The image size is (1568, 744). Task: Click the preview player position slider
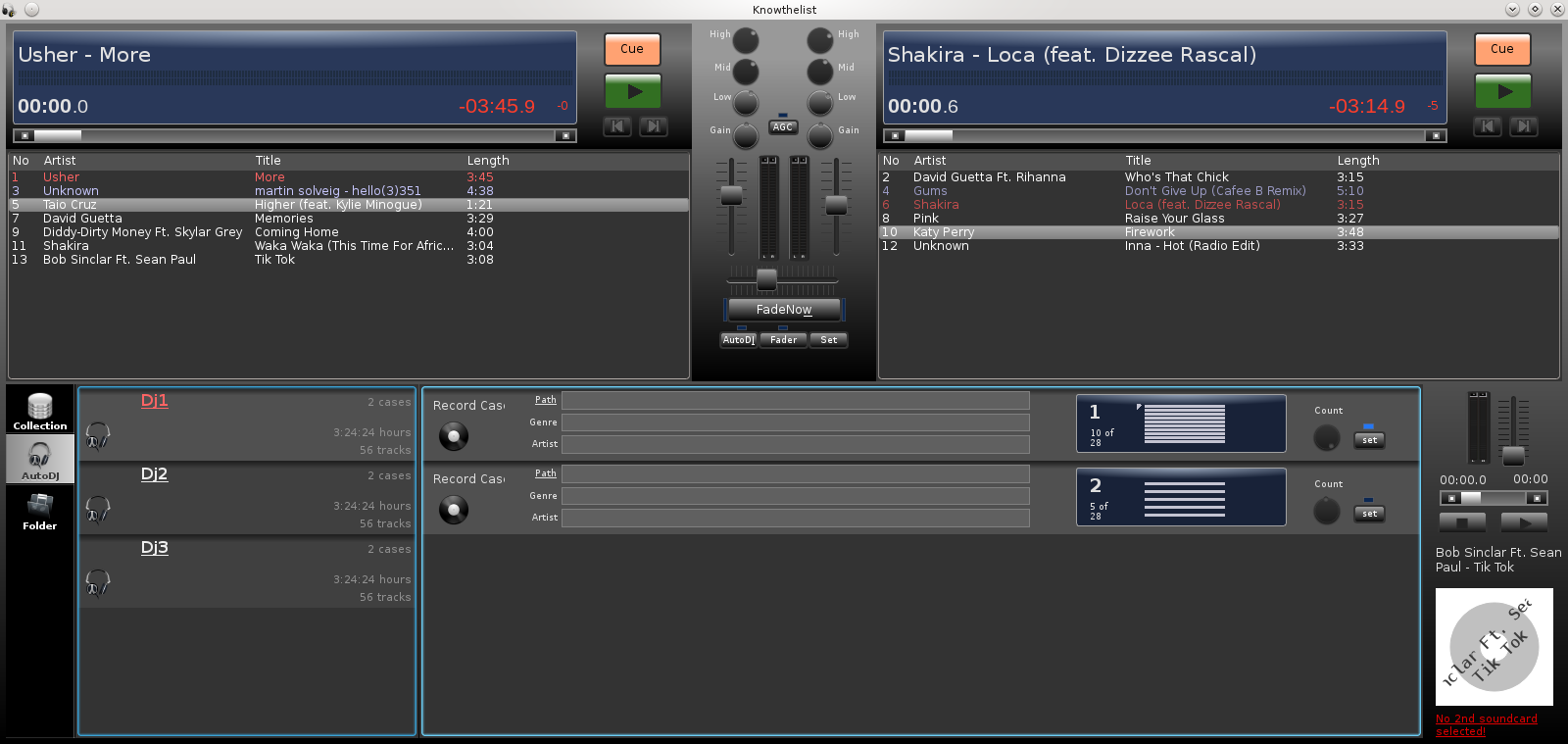point(1494,498)
